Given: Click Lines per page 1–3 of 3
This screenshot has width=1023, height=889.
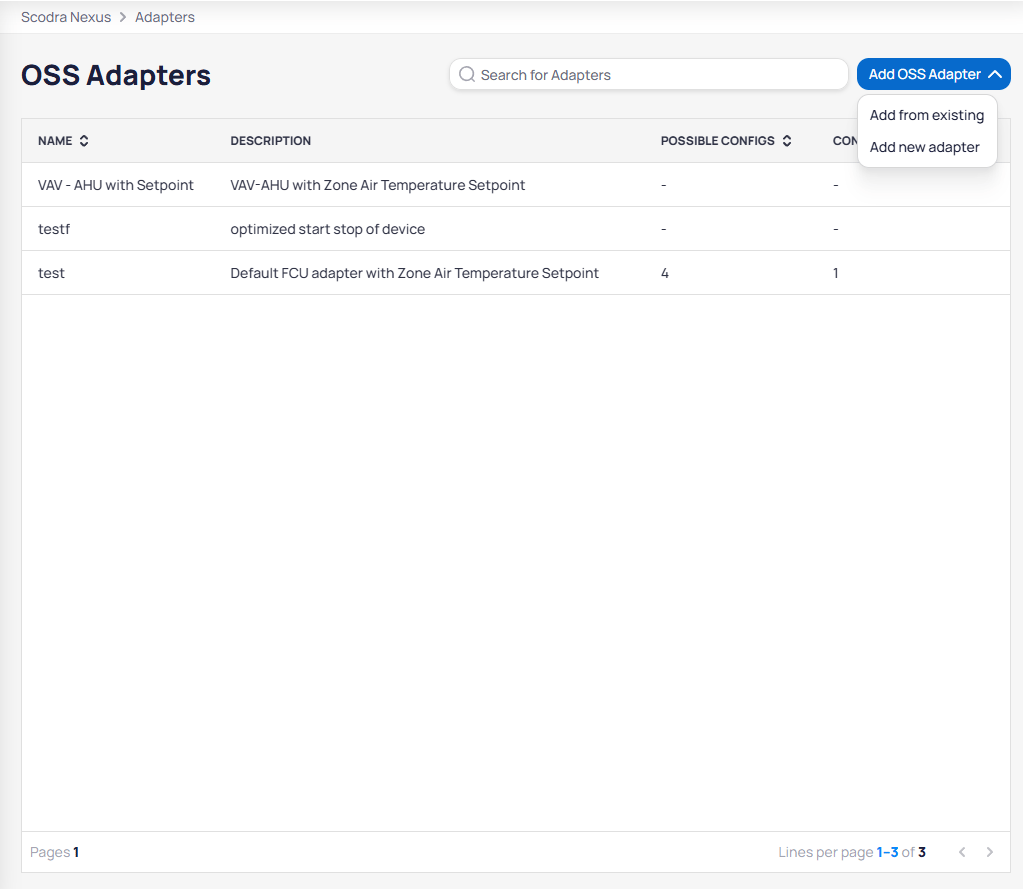Looking at the screenshot, I should [851, 852].
